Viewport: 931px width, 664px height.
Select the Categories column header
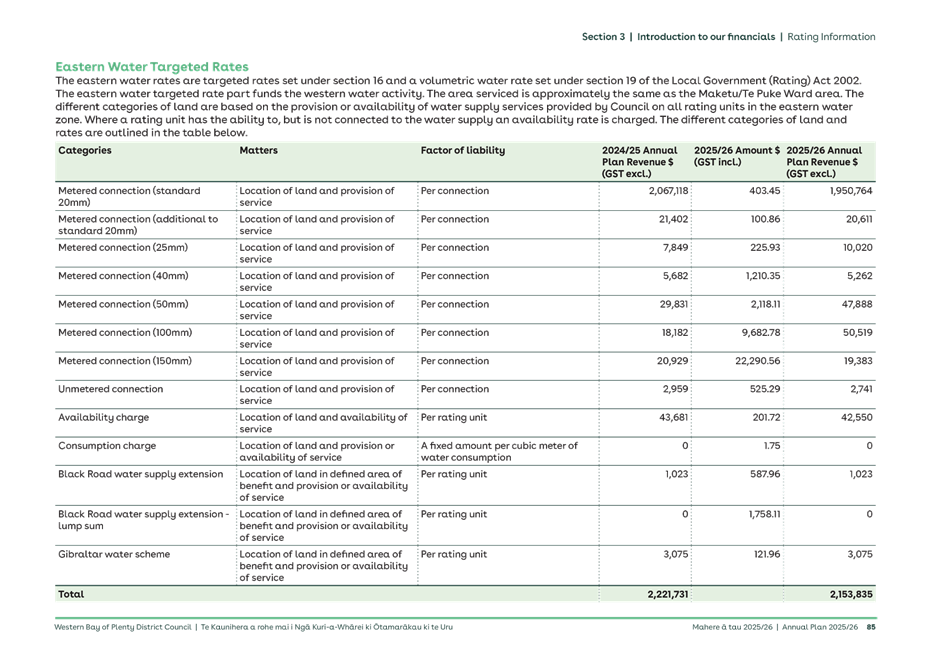pyautogui.click(x=85, y=151)
